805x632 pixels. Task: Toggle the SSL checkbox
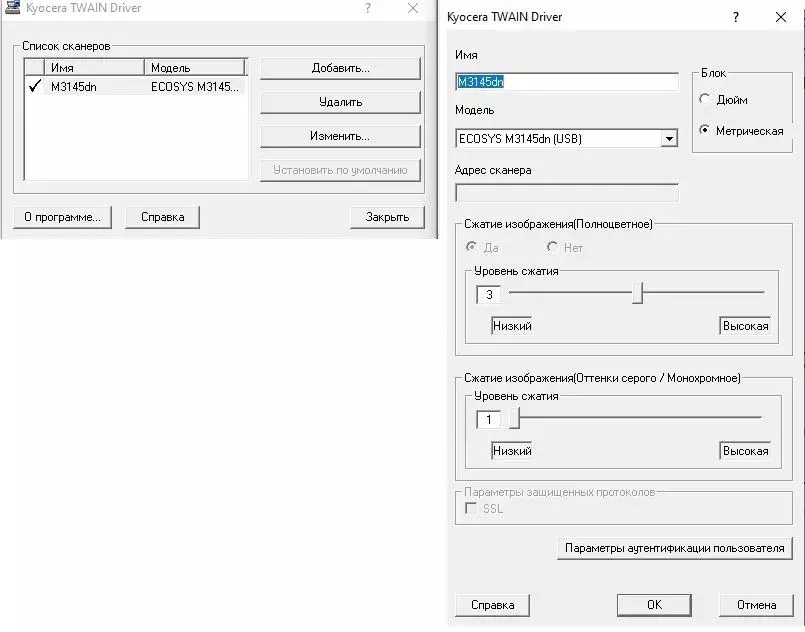click(x=471, y=508)
